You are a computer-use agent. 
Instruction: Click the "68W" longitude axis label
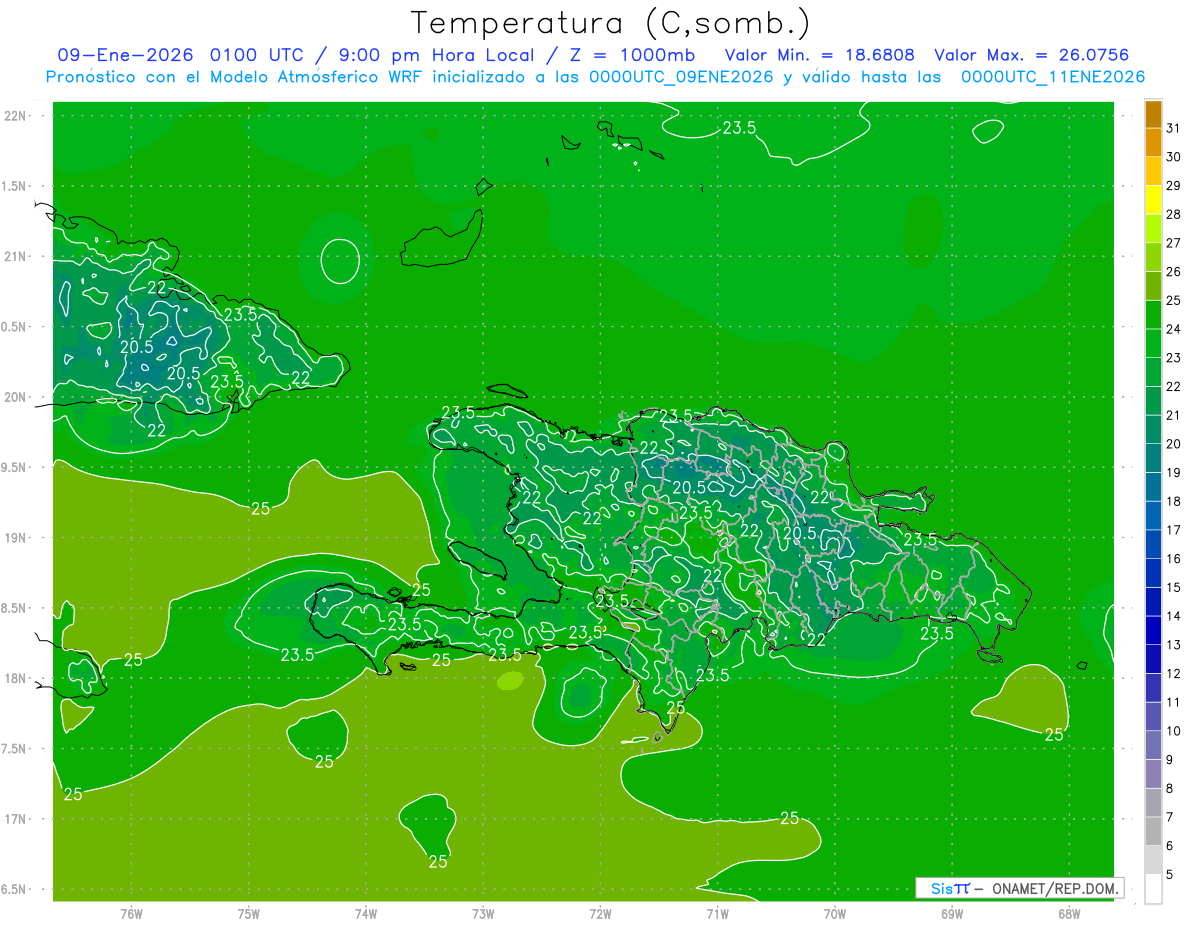pos(1069,913)
